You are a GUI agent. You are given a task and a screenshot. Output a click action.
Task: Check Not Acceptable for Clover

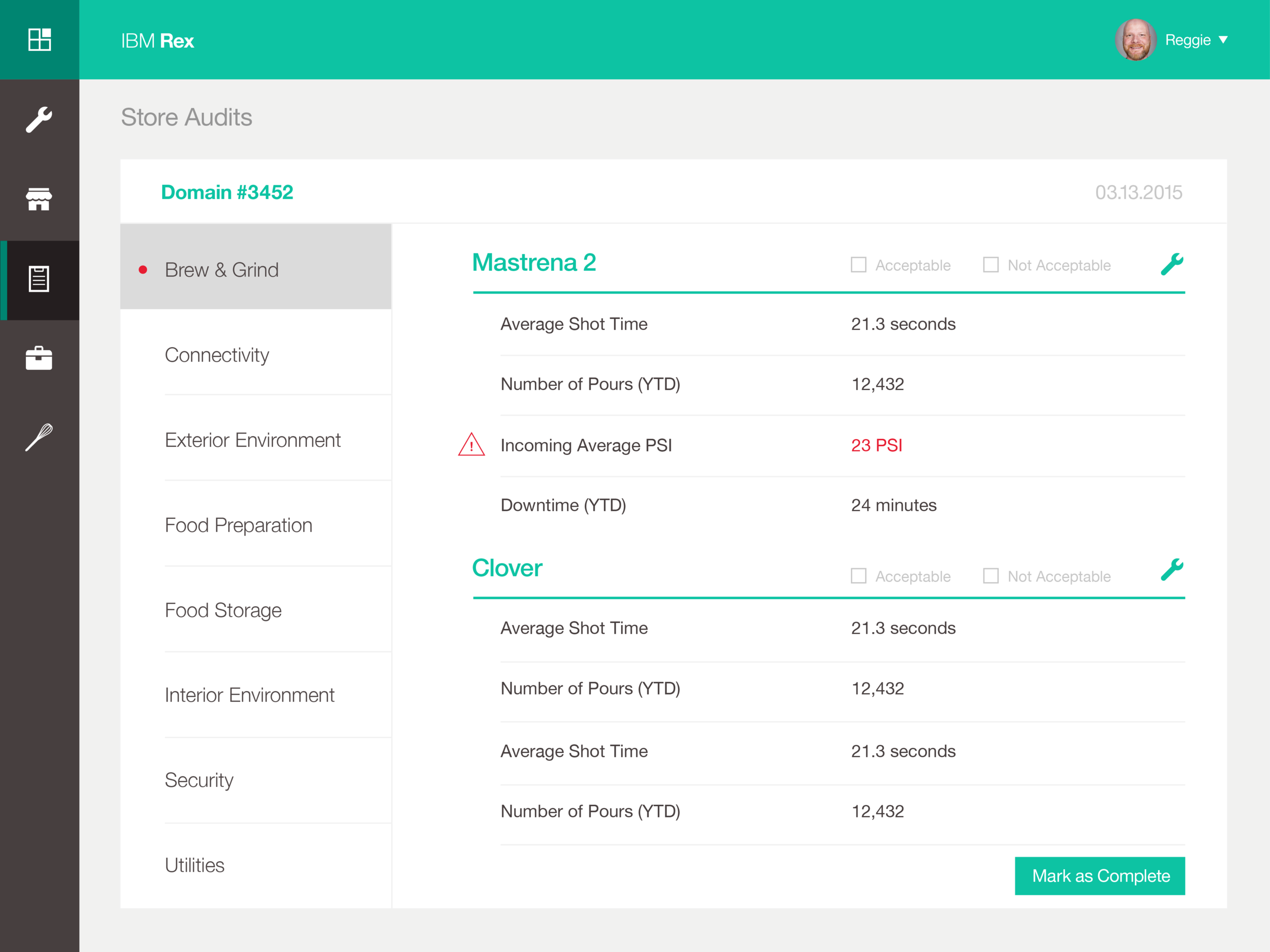(991, 576)
